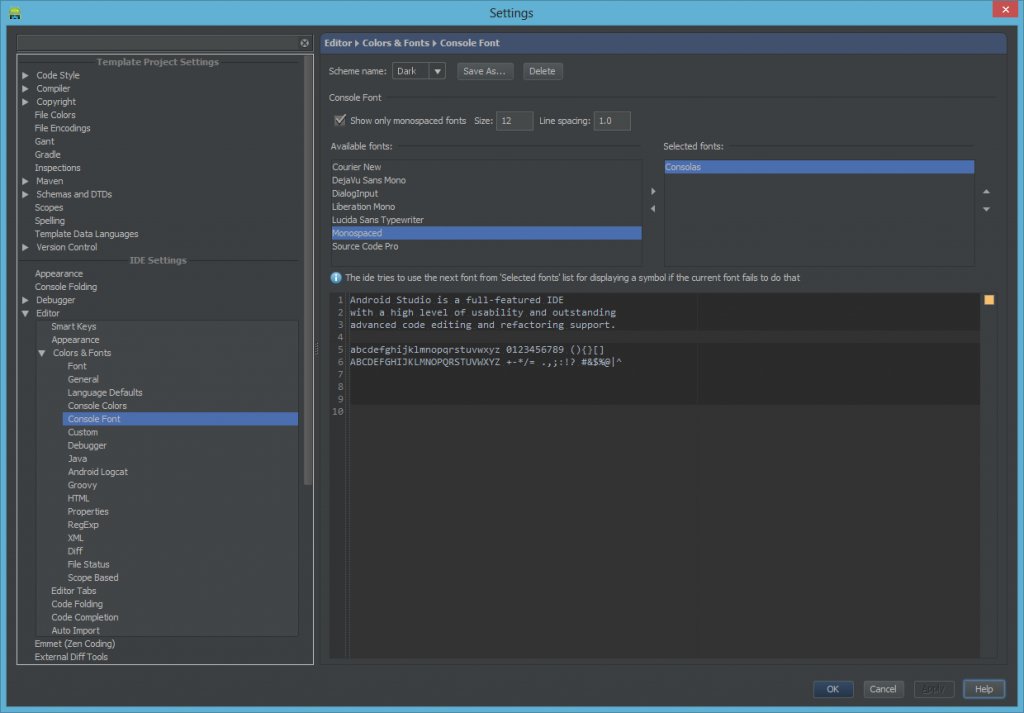The width and height of the screenshot is (1024, 713).
Task: Open Console Folding settings
Action: (x=66, y=287)
